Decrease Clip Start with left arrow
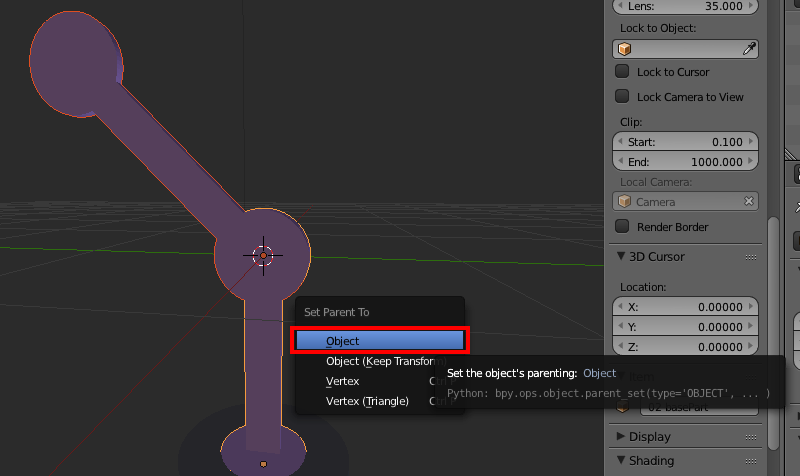Image resolution: width=800 pixels, height=476 pixels. (620, 141)
